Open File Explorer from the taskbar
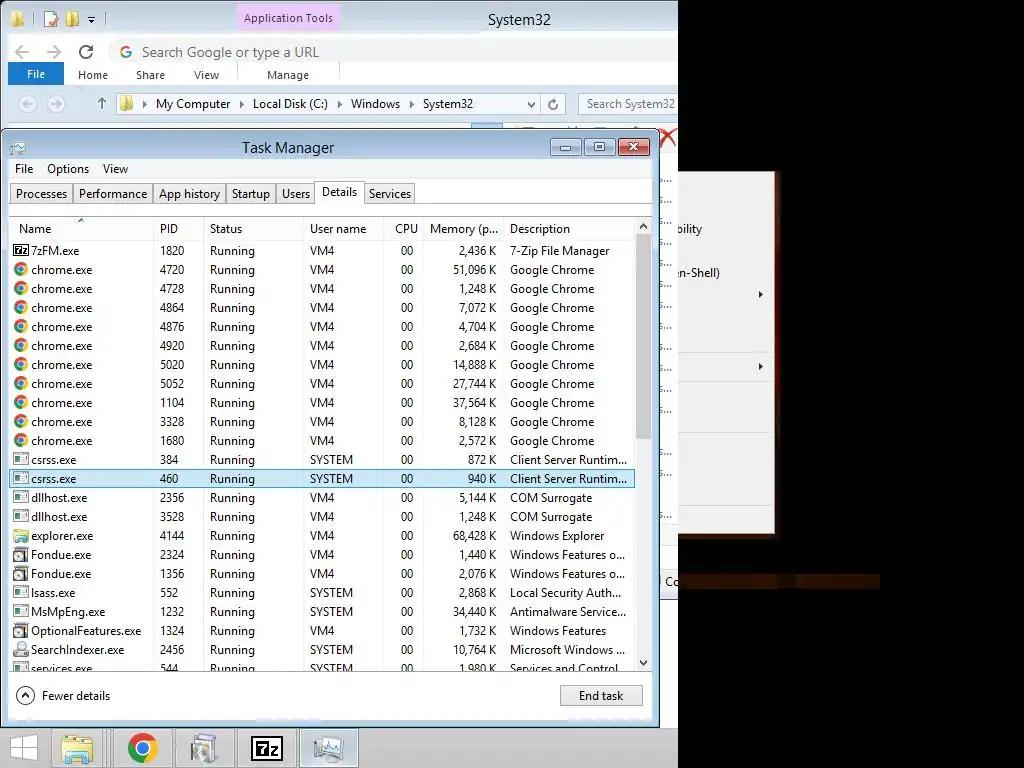This screenshot has width=1024, height=768. (x=77, y=748)
